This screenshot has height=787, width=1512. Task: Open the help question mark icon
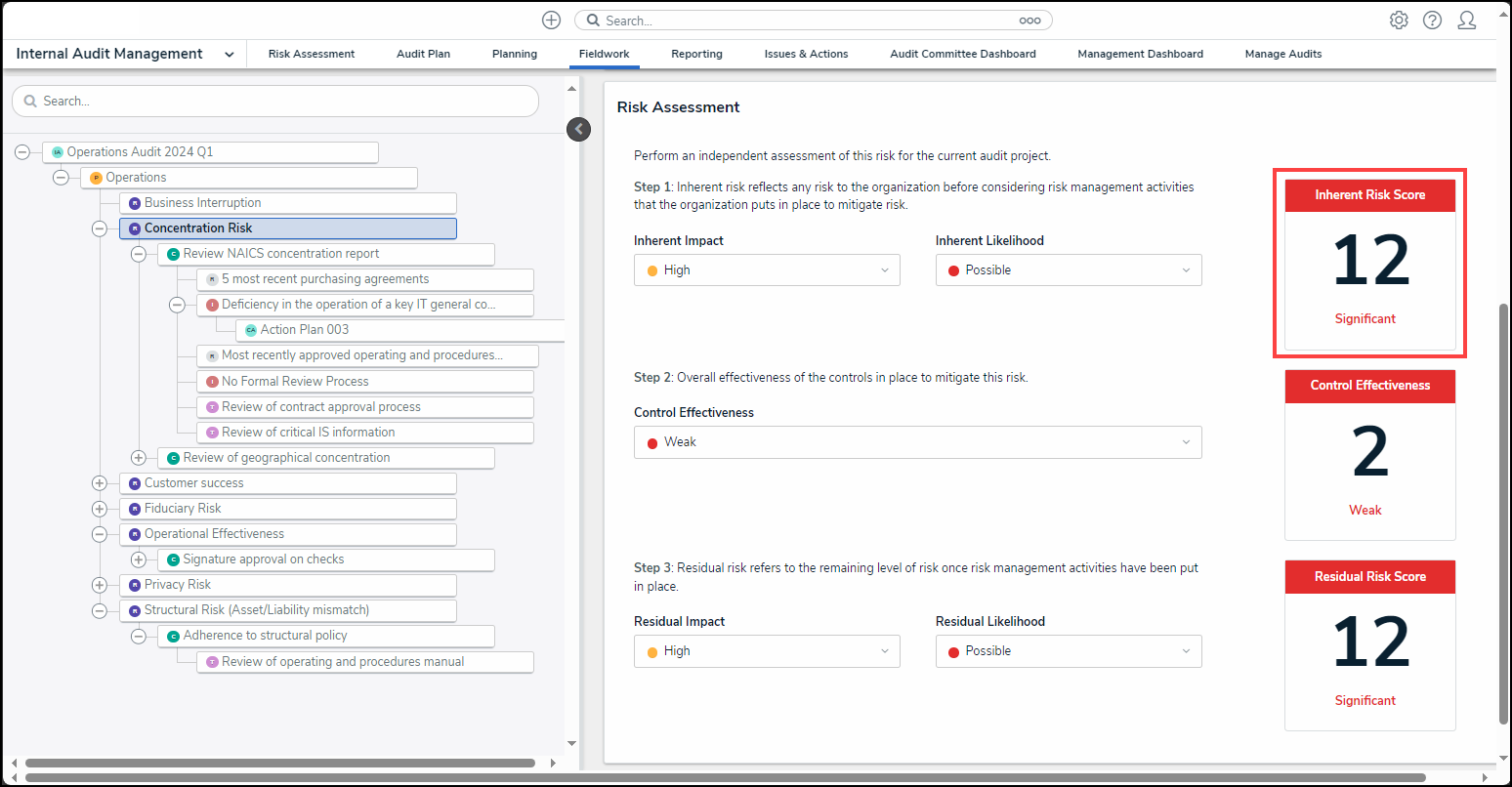click(1432, 21)
